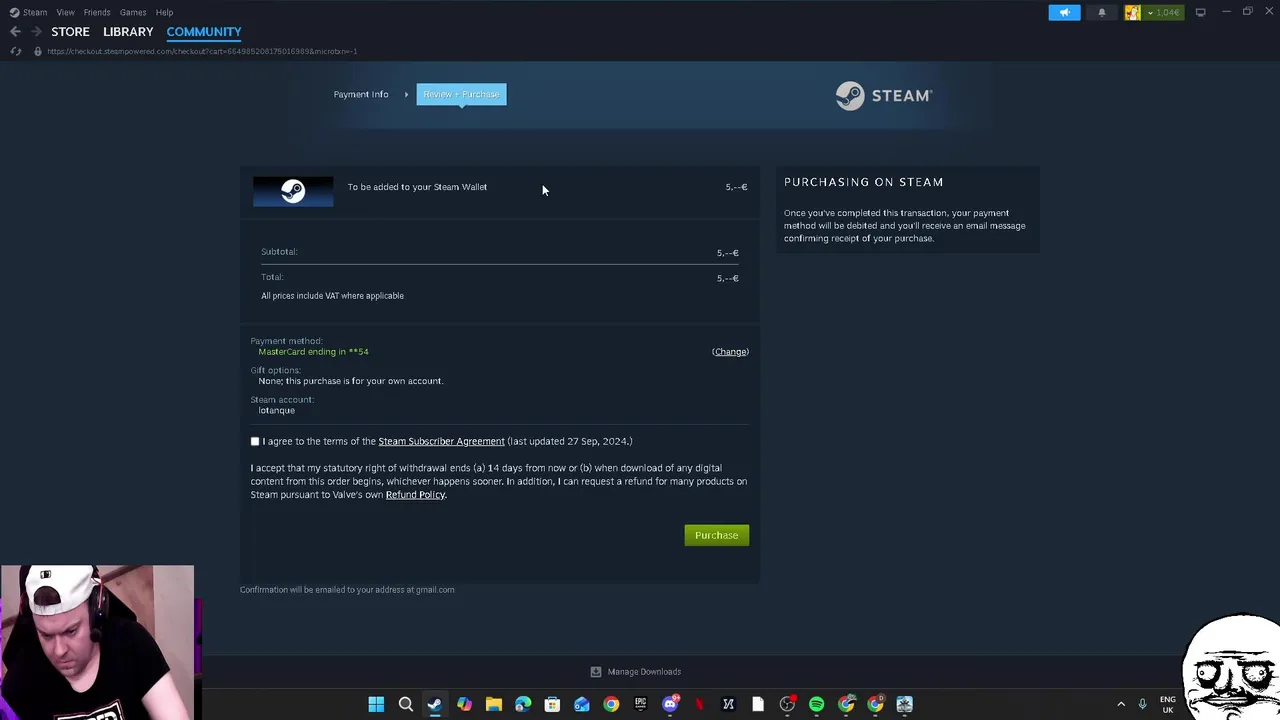1280x720 pixels.
Task: Click the padlock icon beside the URL
Action: [x=37, y=51]
